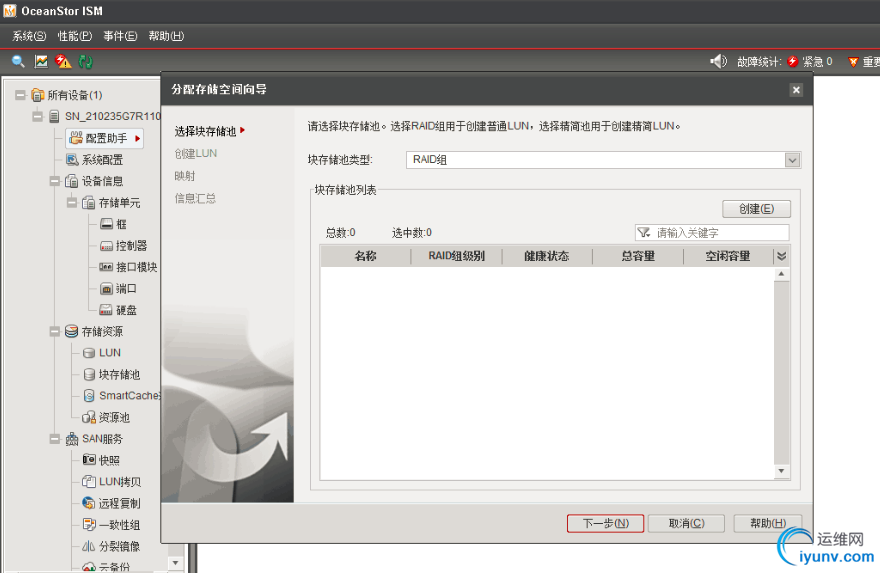Open the SmartCache tree item
The height and width of the screenshot is (573, 880).
(x=121, y=396)
